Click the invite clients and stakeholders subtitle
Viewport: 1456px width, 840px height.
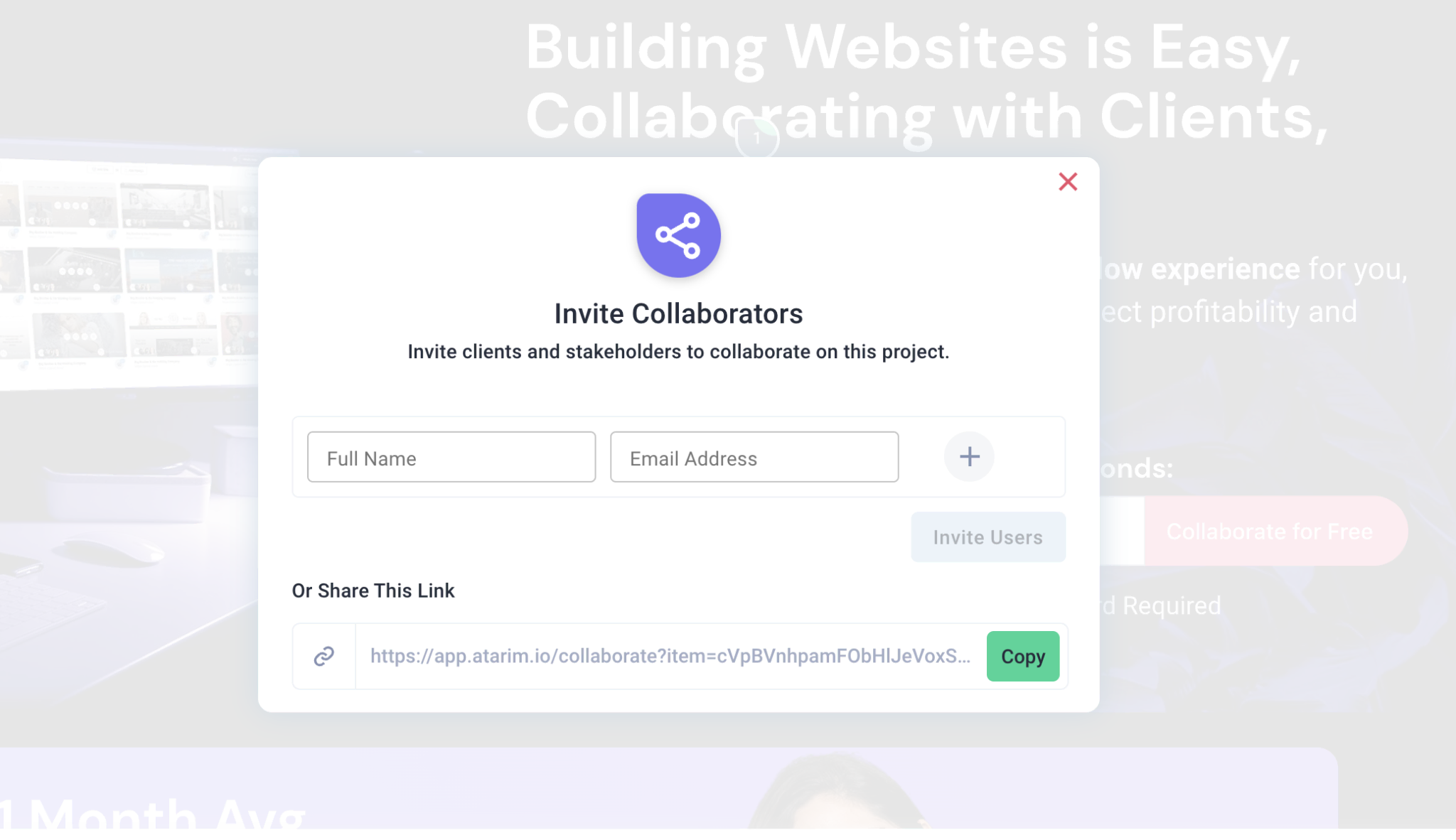678,352
